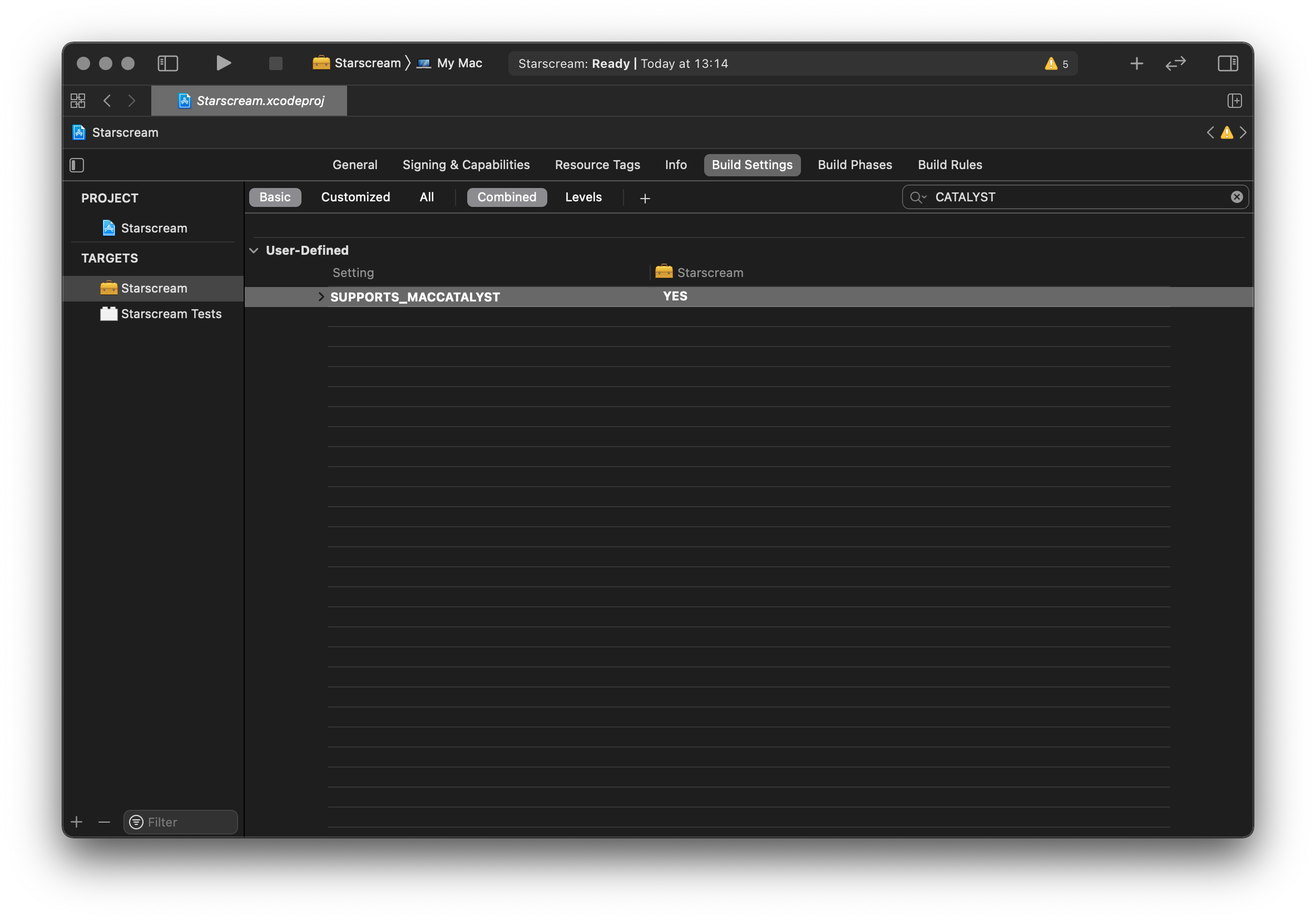This screenshot has width=1316, height=920.
Task: Show only Customized build settings
Action: coord(355,197)
